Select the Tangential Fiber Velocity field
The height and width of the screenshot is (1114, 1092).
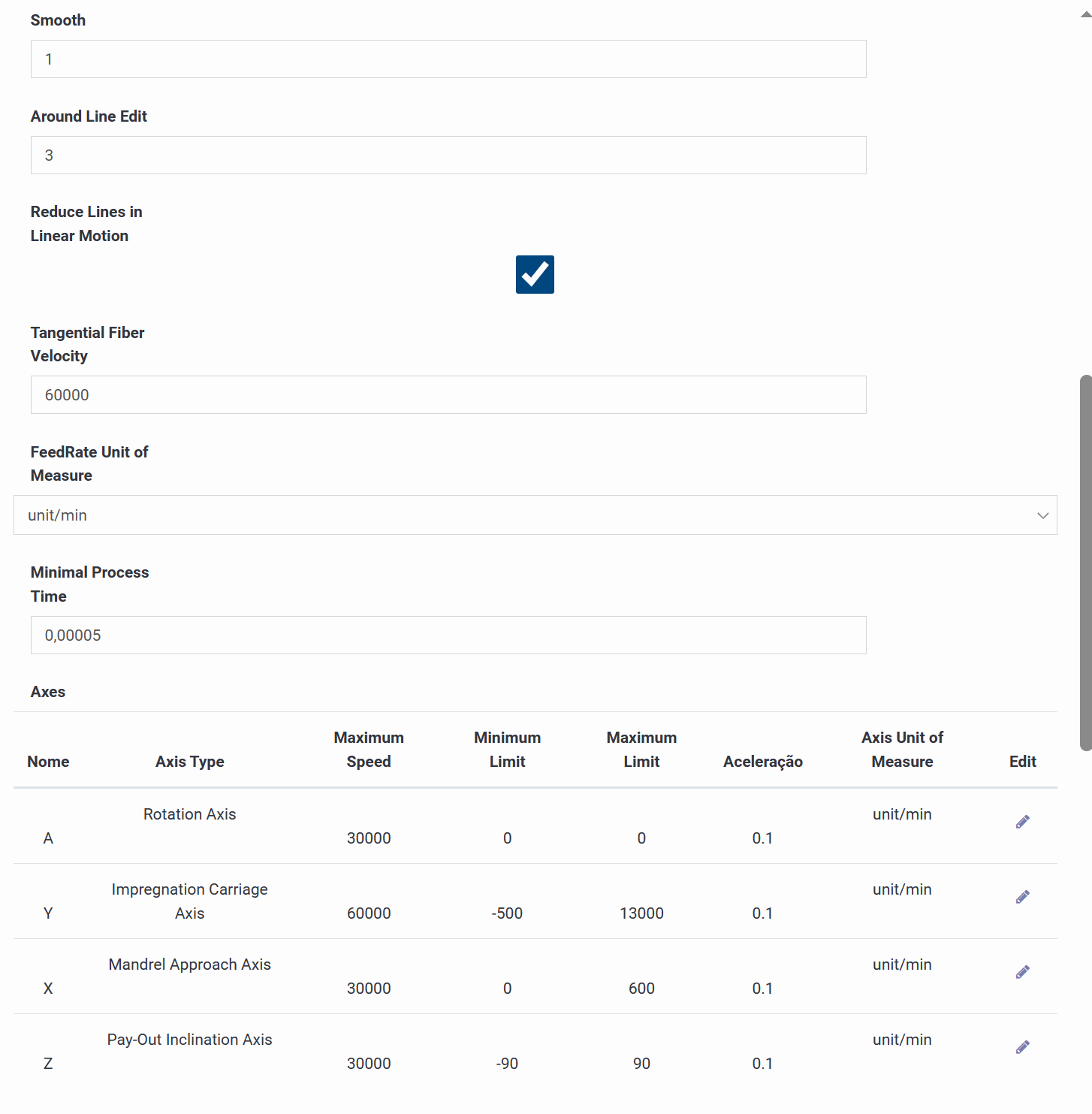[x=448, y=395]
